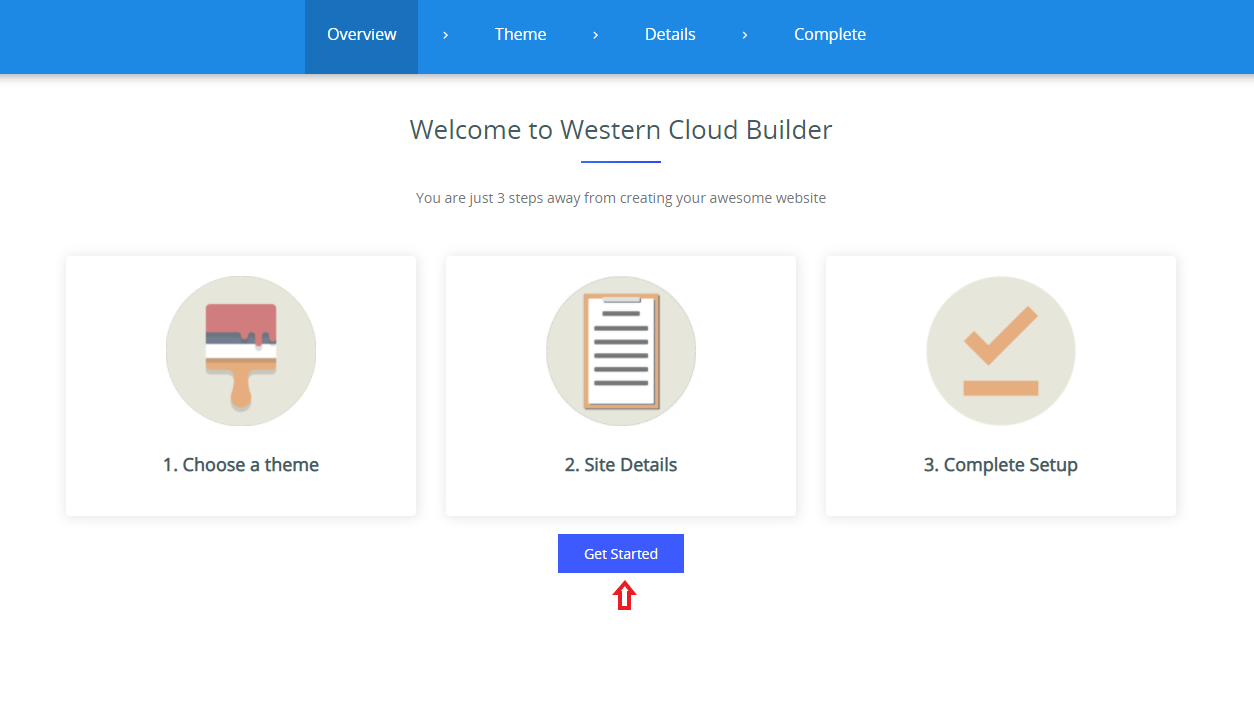
Task: Click the orange bar beneath the checkmark
Action: pos(1001,388)
